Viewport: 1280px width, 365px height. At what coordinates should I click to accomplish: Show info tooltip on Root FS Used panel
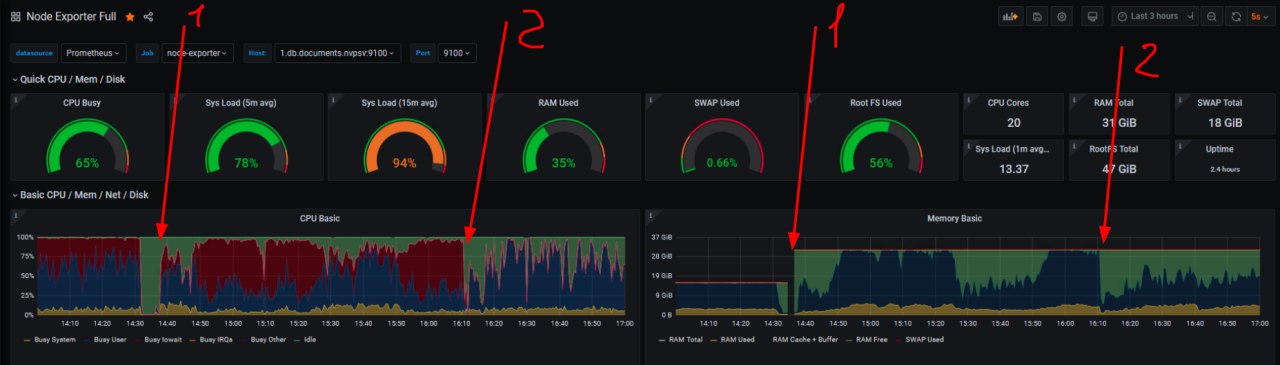(809, 100)
